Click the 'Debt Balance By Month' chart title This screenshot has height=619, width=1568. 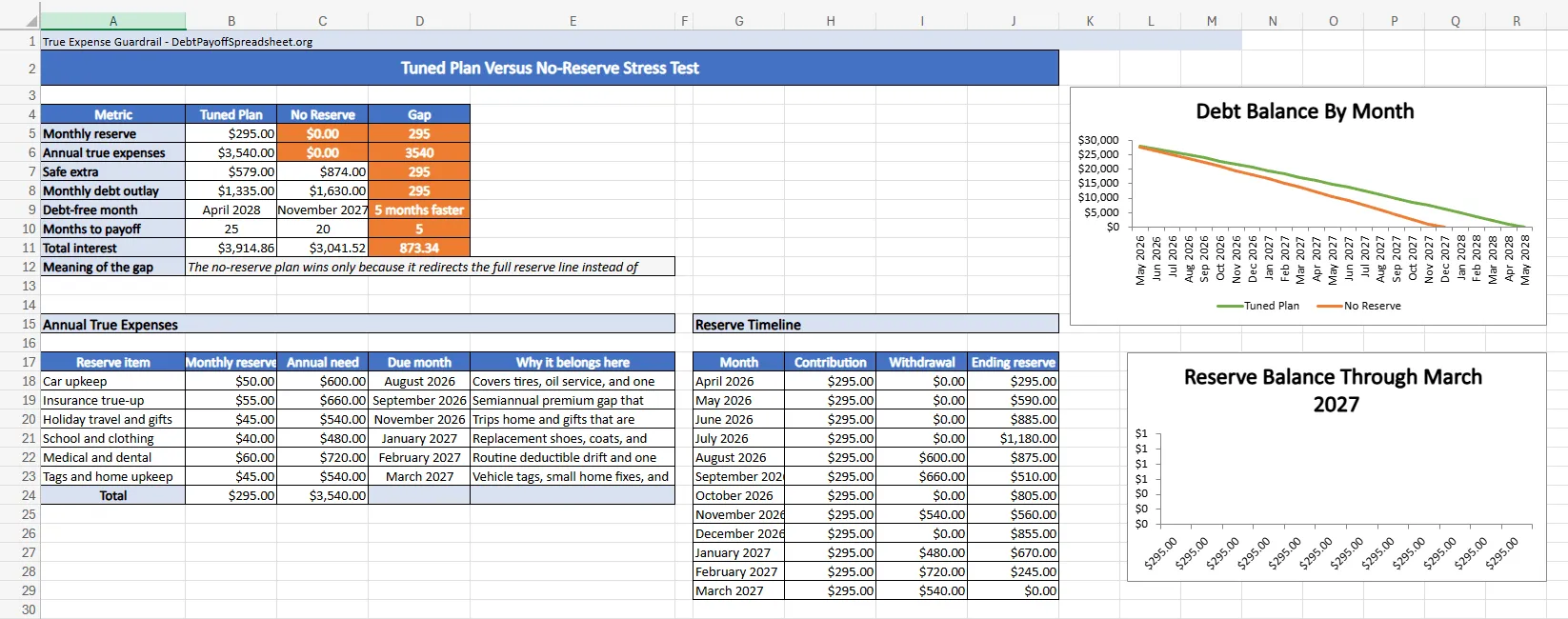[1304, 111]
